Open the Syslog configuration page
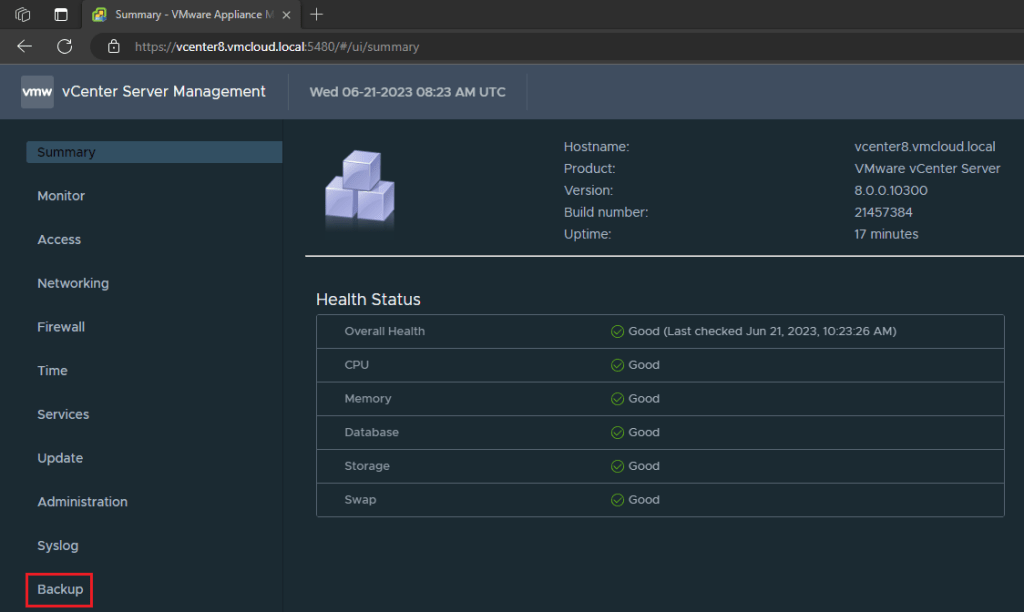The width and height of the screenshot is (1024, 612). point(58,546)
